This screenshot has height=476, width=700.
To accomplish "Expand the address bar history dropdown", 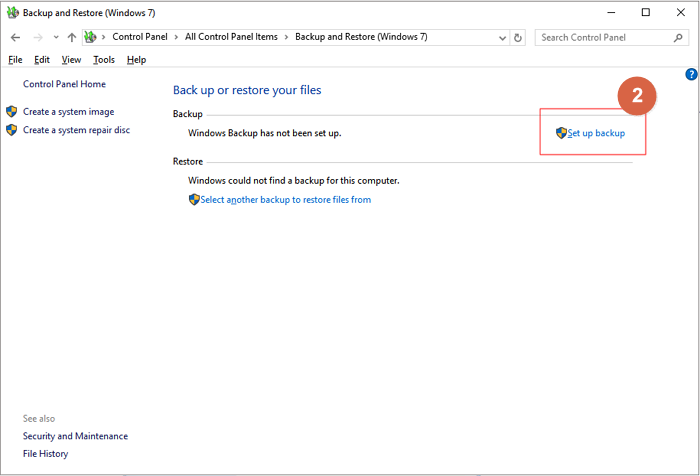I will click(x=500, y=37).
